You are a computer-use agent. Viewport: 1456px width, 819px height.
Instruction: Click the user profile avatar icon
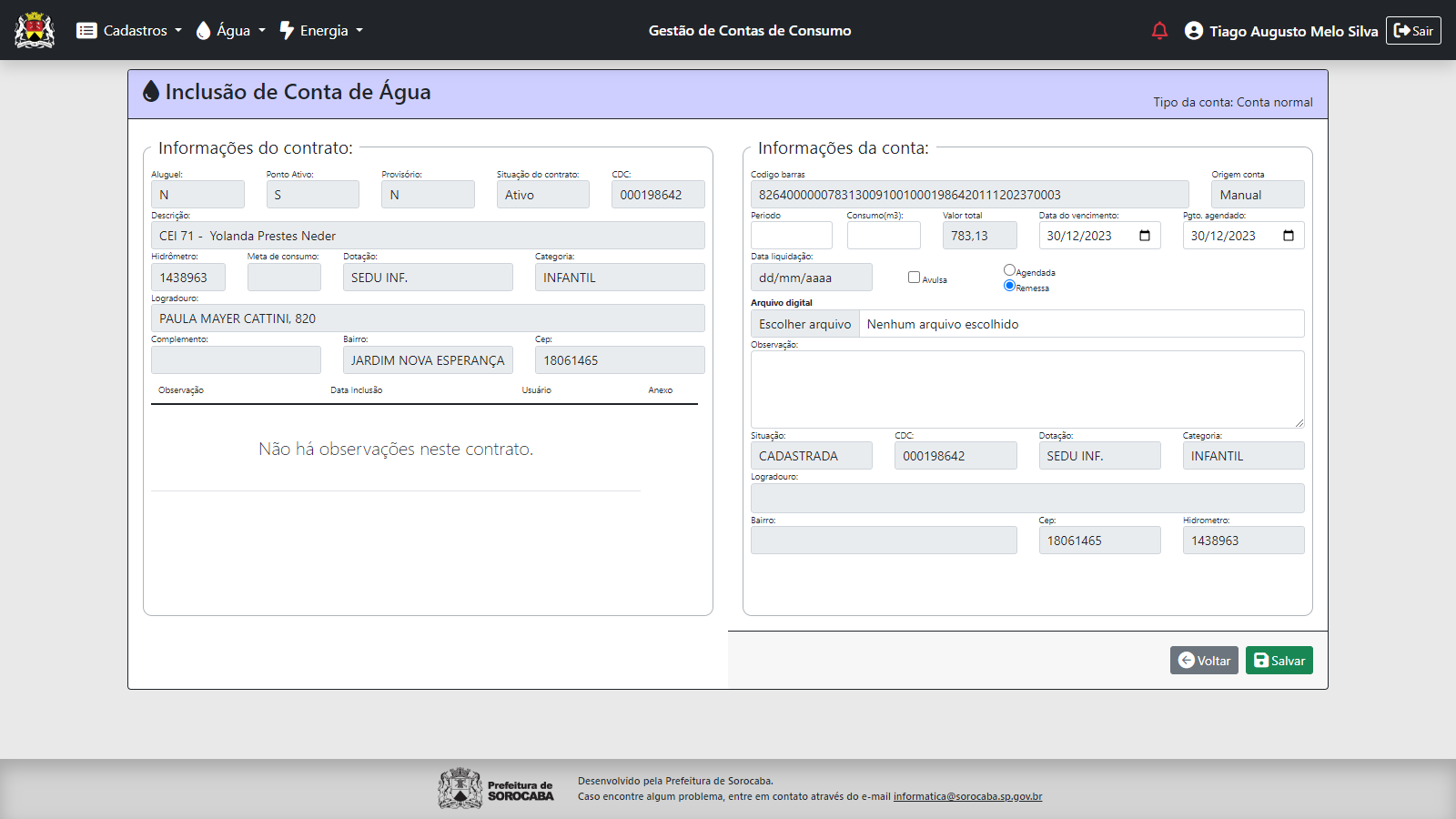tap(1194, 31)
